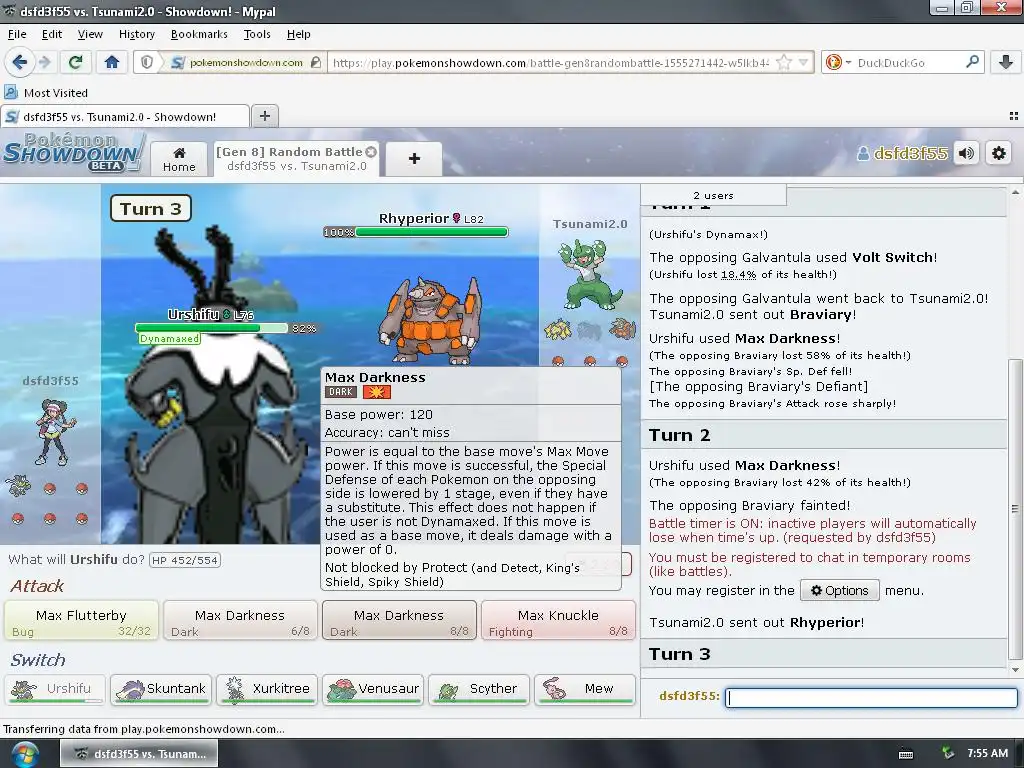Click the Windows Start orb
Image resolution: width=1024 pixels, height=768 pixels.
click(x=24, y=754)
